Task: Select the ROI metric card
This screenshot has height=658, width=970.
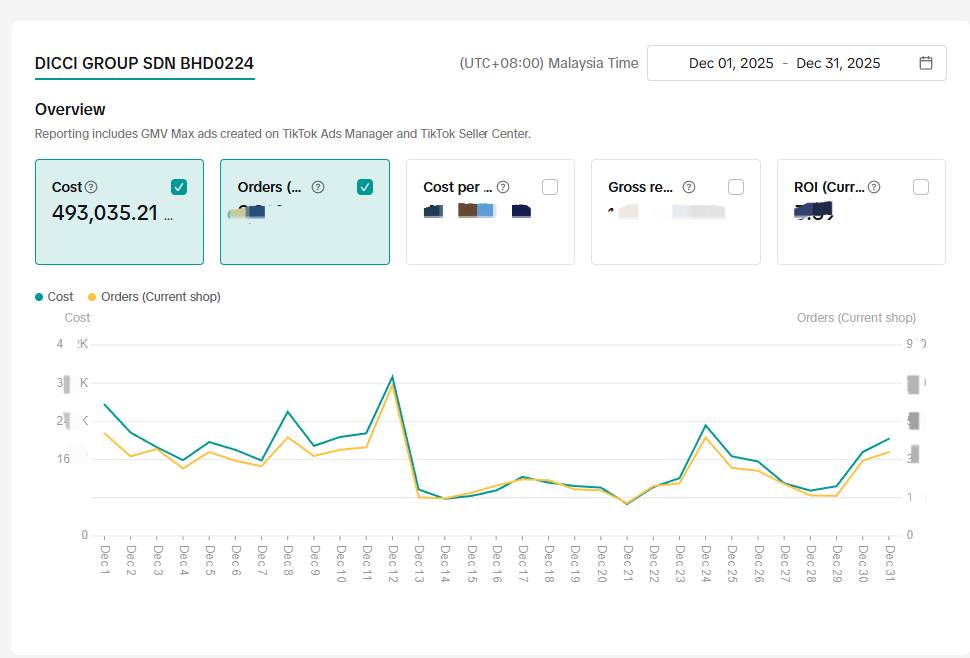Action: [x=860, y=210]
